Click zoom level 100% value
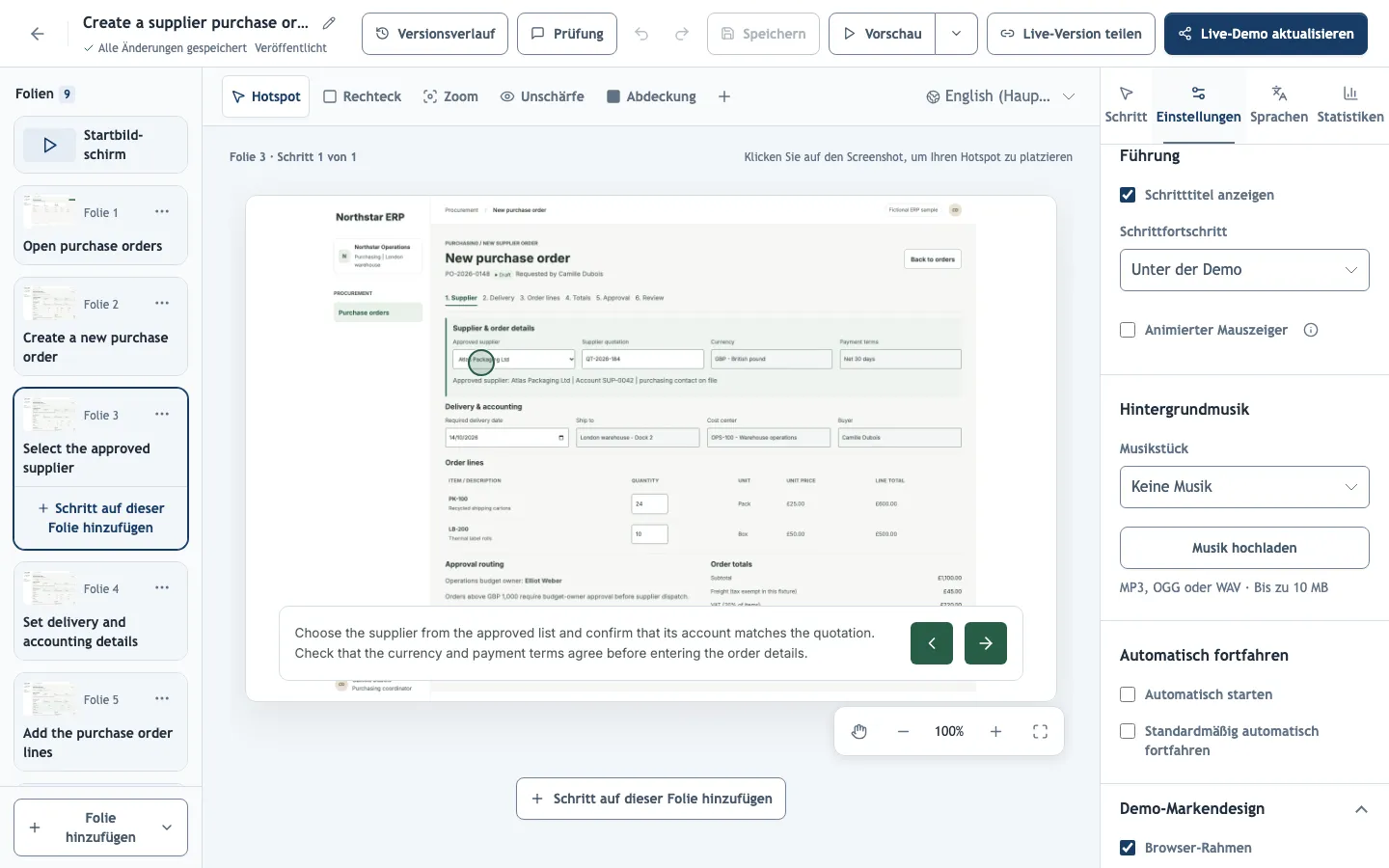Screen dimensions: 1389x868 (949, 732)
